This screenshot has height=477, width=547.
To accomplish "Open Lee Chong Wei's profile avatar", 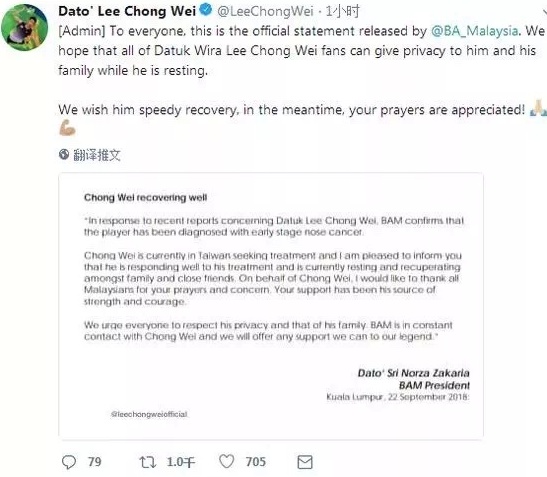I will coord(24,27).
